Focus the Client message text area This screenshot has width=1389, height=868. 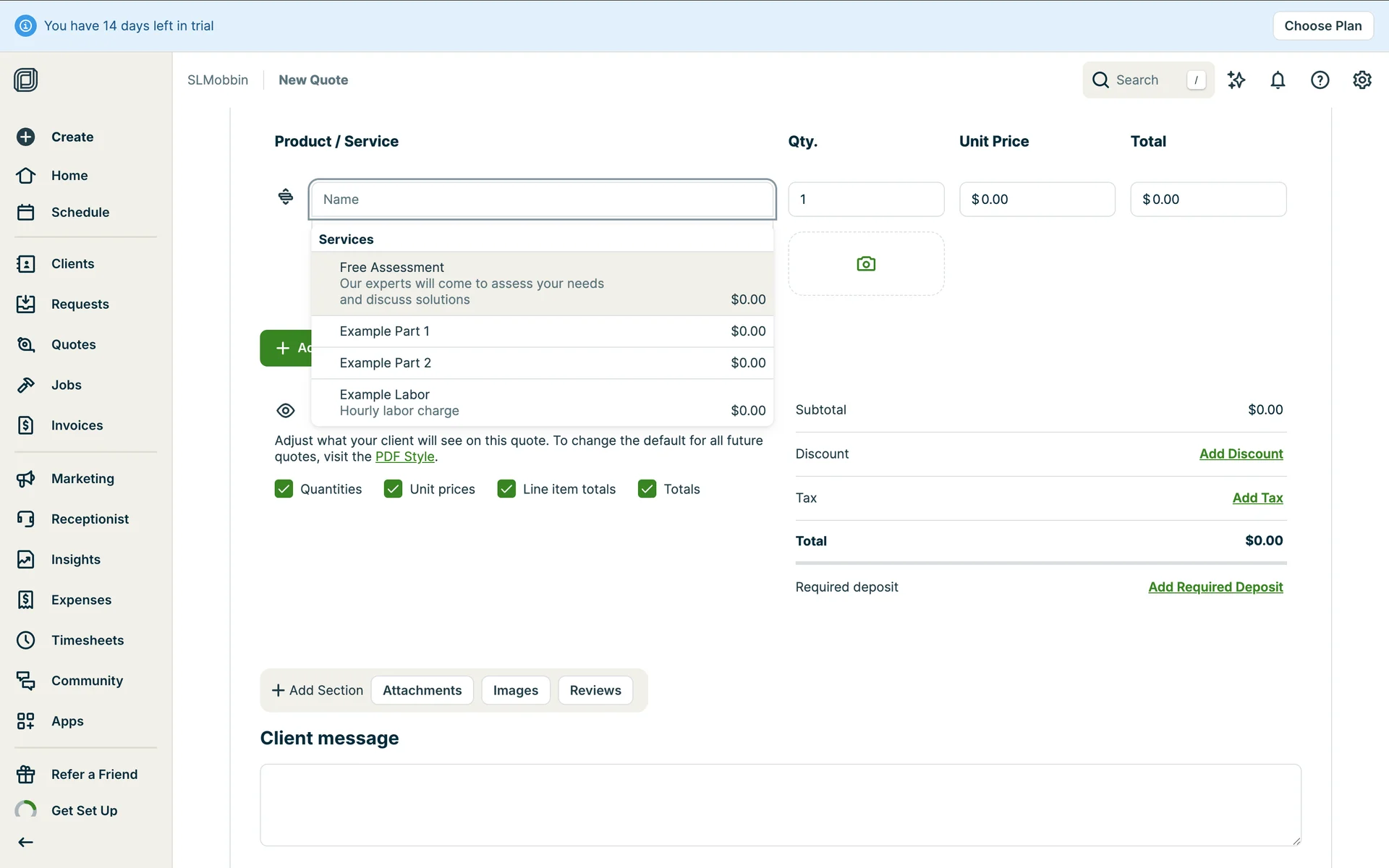[x=780, y=804]
